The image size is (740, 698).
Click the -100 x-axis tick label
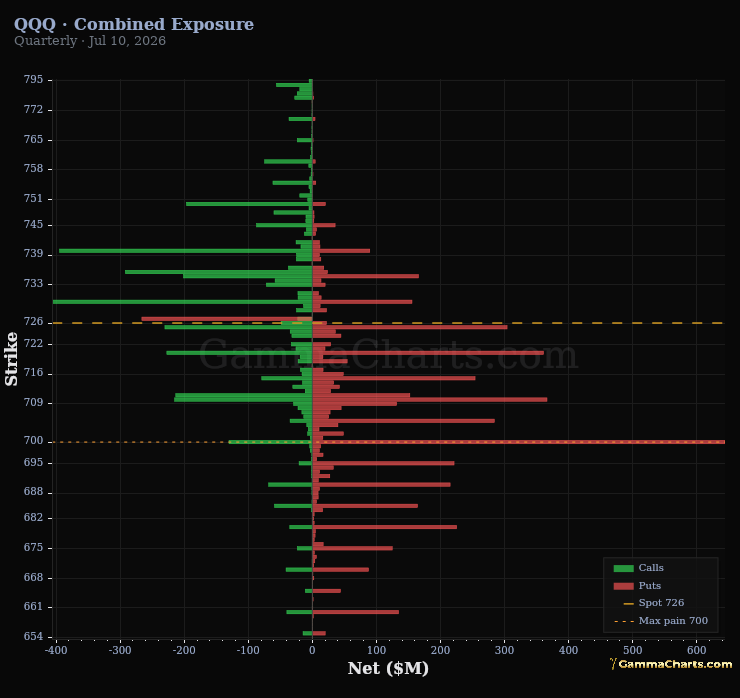pos(248,650)
